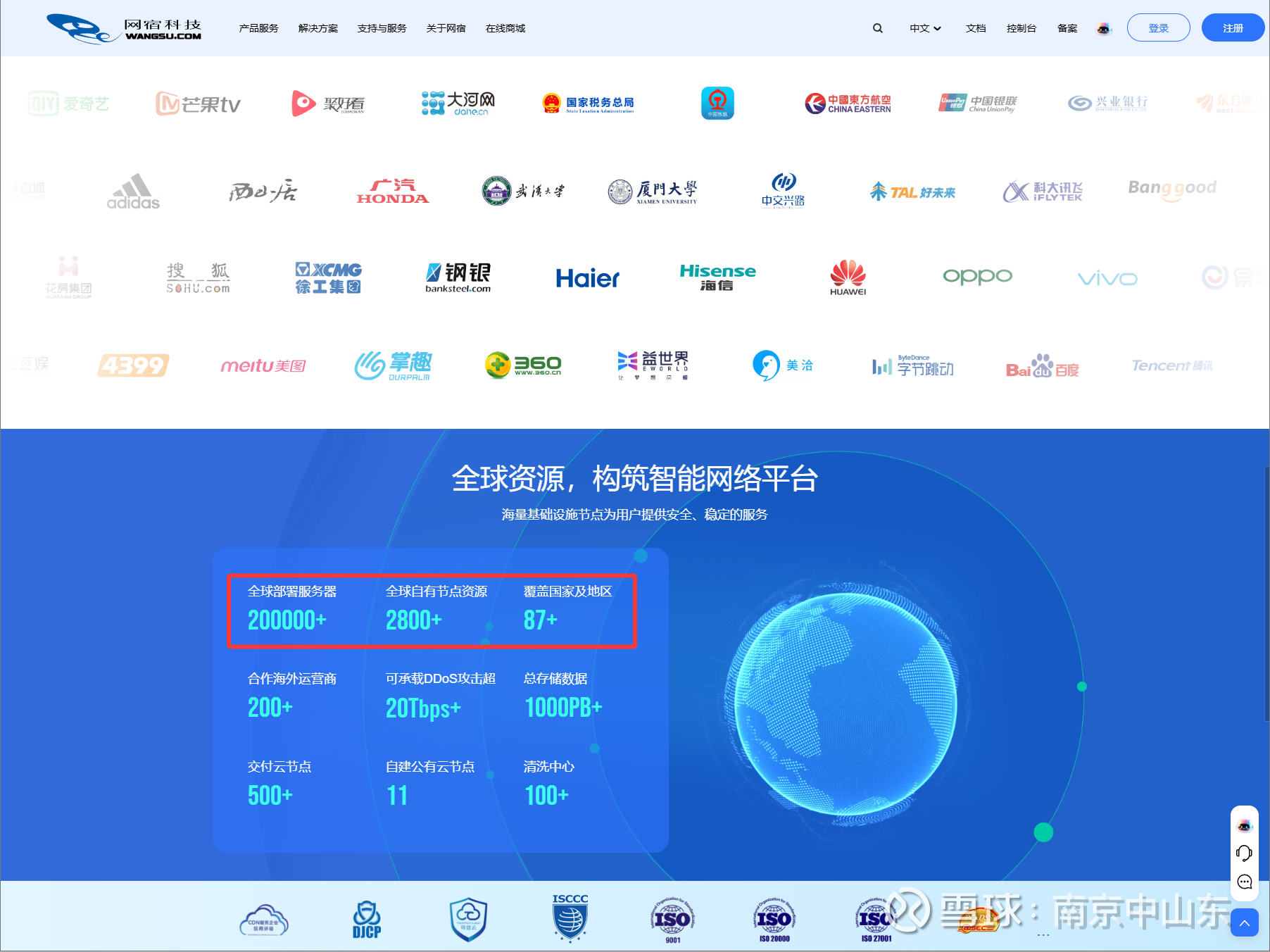Click the 国家税务总局 logo
The width and height of the screenshot is (1270, 952).
click(589, 104)
